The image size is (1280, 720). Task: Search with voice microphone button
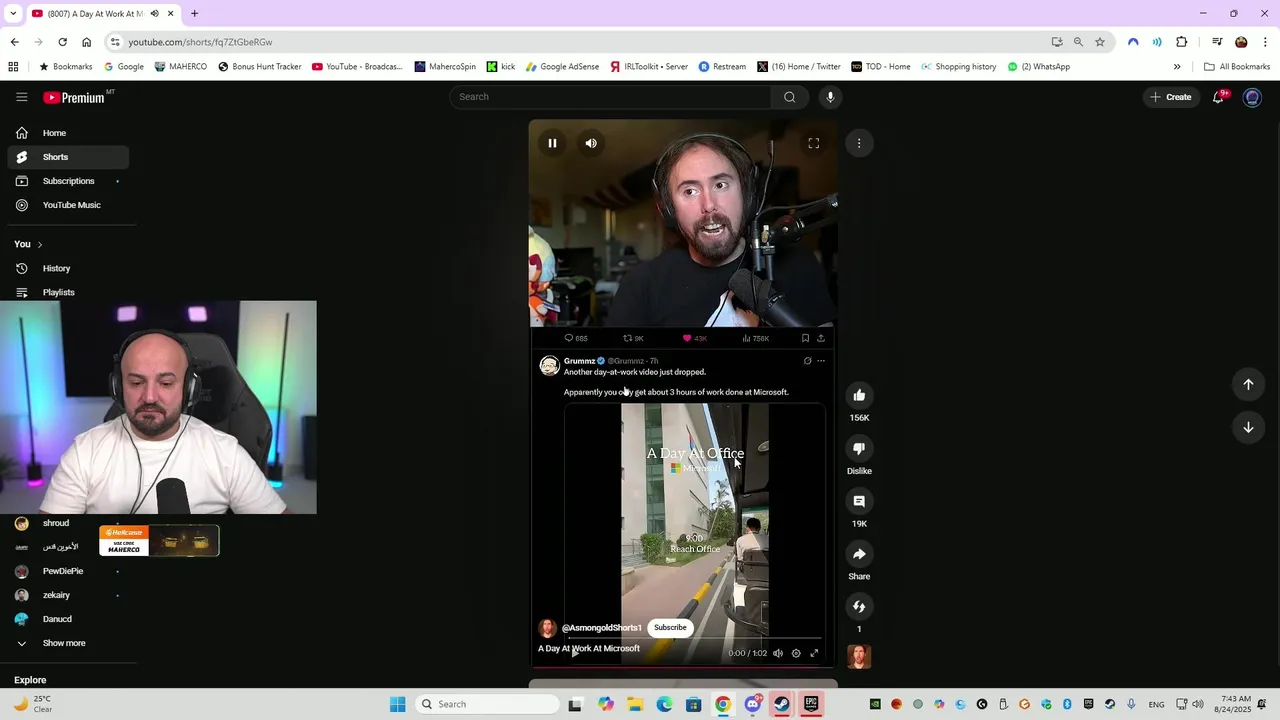click(x=830, y=97)
